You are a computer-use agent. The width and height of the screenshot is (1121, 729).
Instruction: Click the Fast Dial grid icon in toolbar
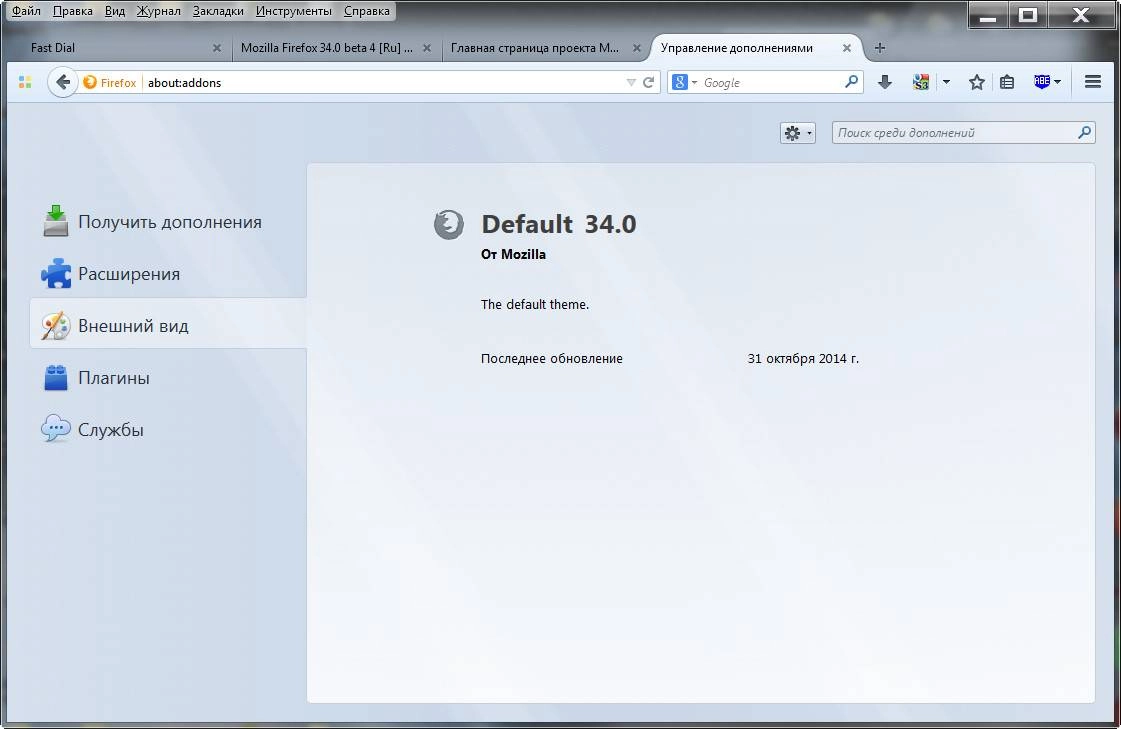coord(25,82)
